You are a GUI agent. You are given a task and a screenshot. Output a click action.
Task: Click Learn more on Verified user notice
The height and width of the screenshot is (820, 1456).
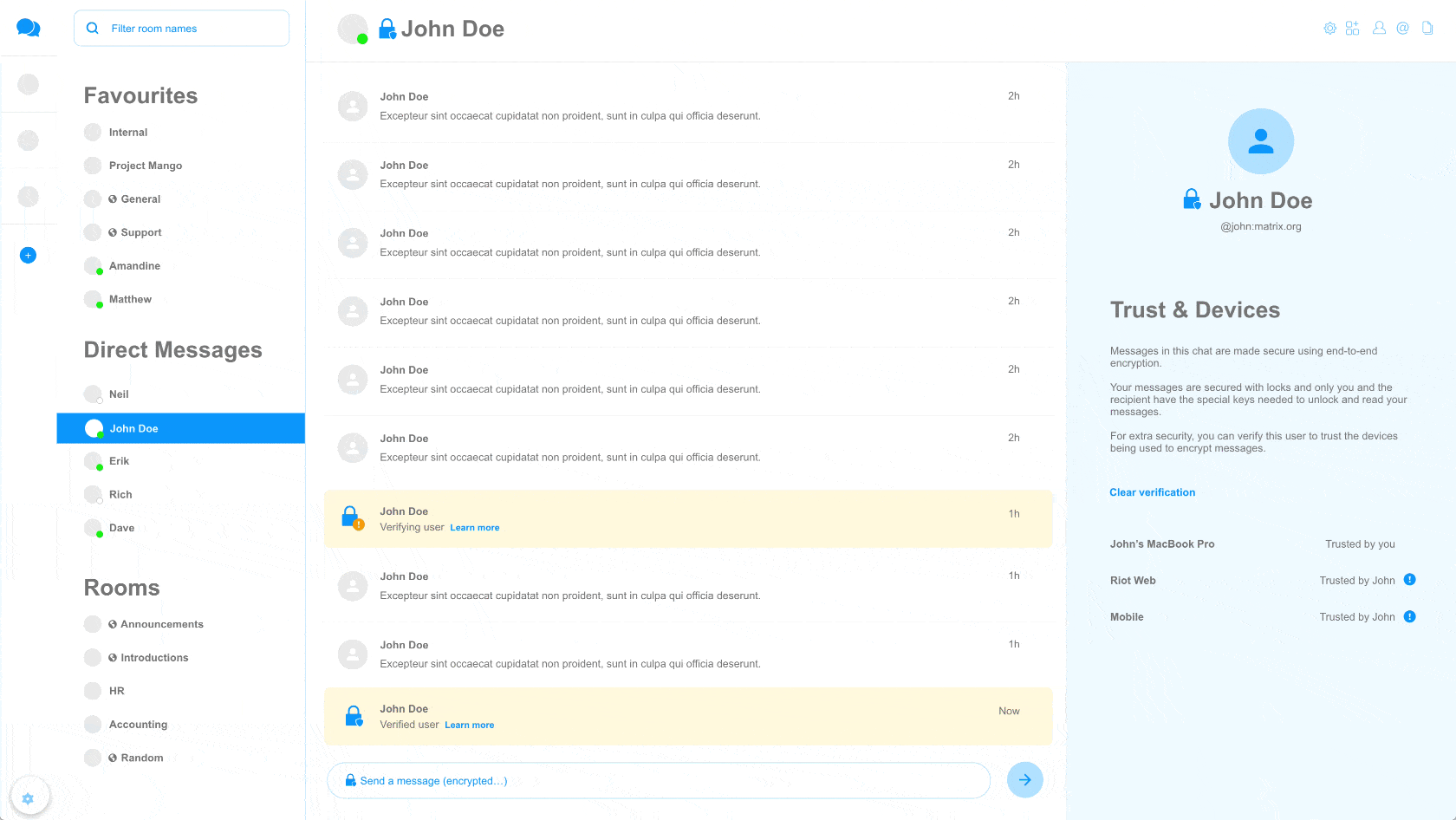[469, 726]
